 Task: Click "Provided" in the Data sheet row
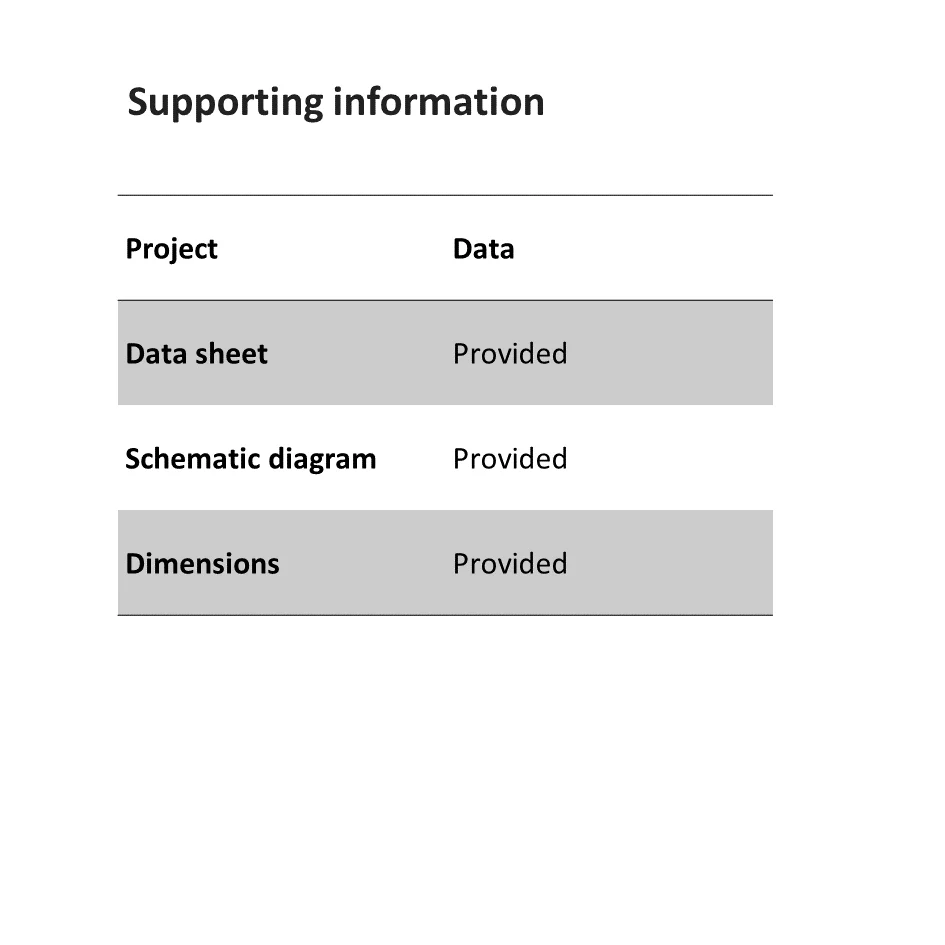[x=510, y=354]
